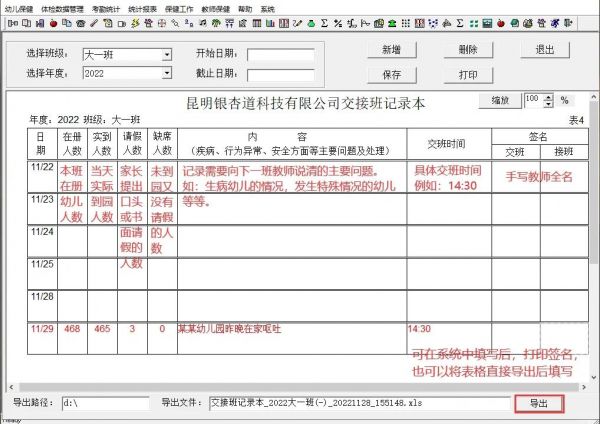Click the zoom value field showing 100
Image resolution: width=600 pixels, height=424 pixels.
pyautogui.click(x=534, y=101)
